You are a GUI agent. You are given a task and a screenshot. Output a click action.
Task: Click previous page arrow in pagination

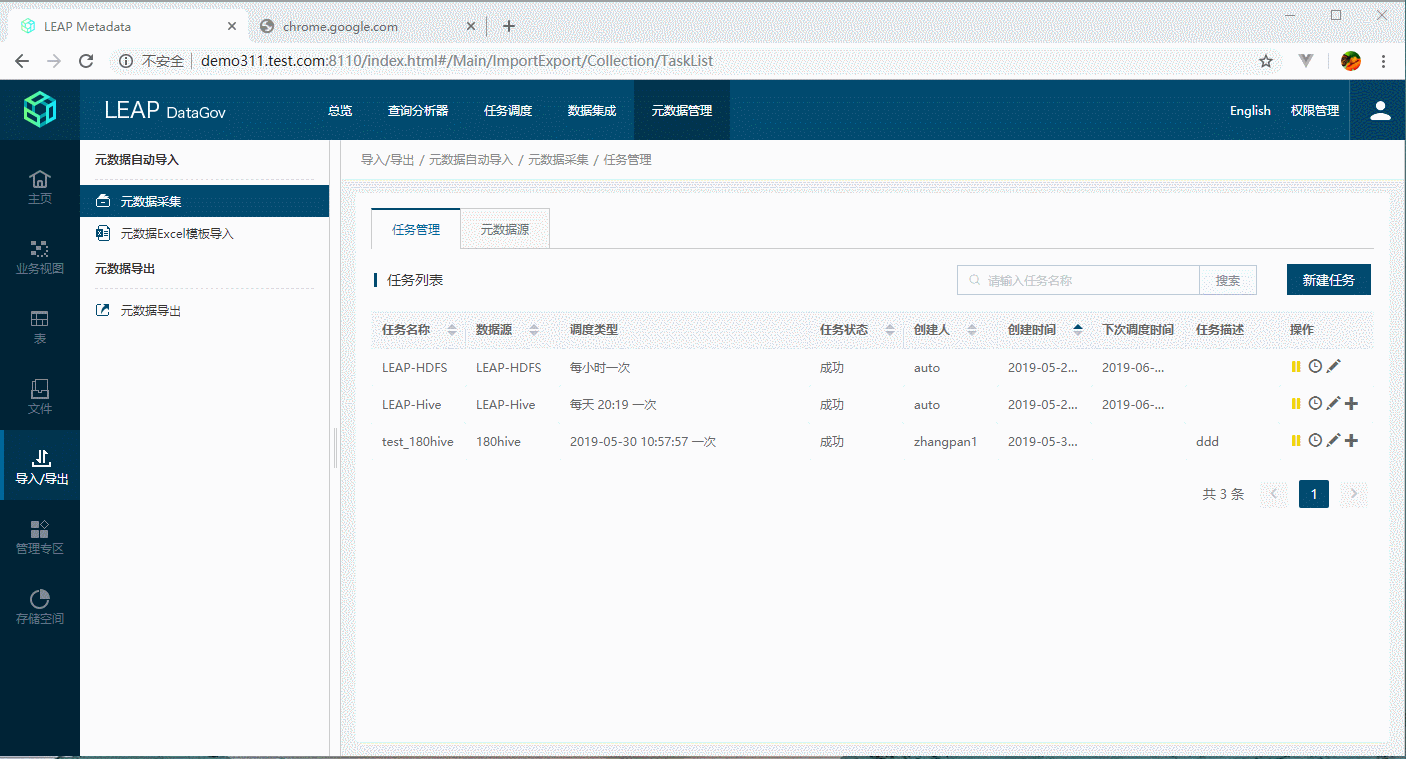pos(1274,493)
